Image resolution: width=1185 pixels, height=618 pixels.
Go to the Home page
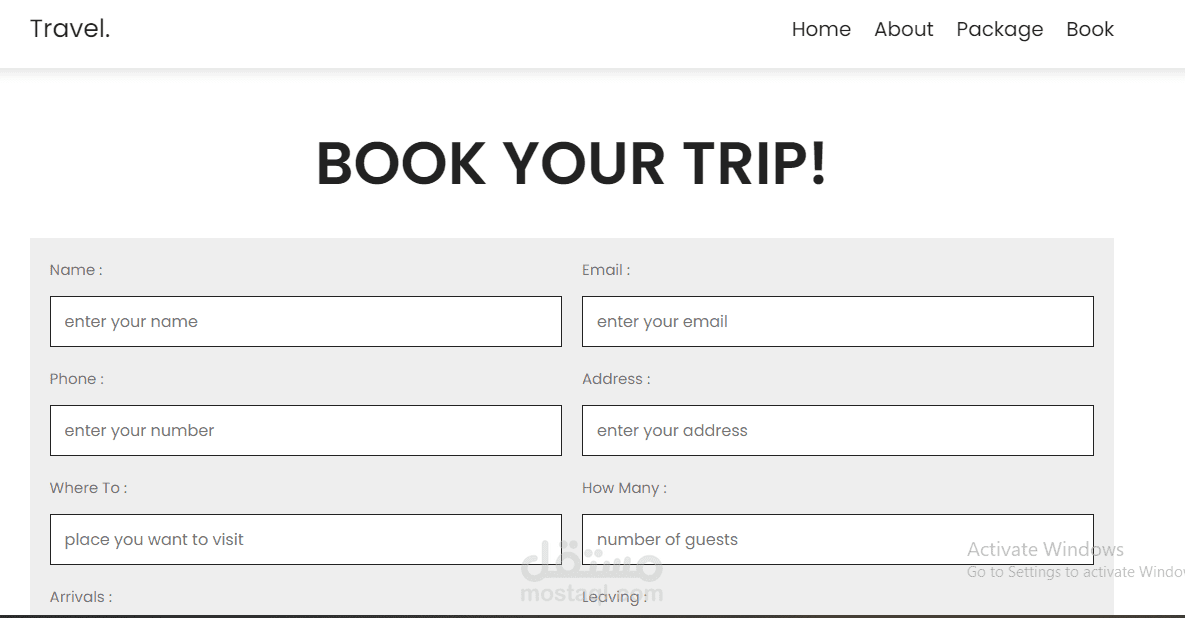click(821, 29)
